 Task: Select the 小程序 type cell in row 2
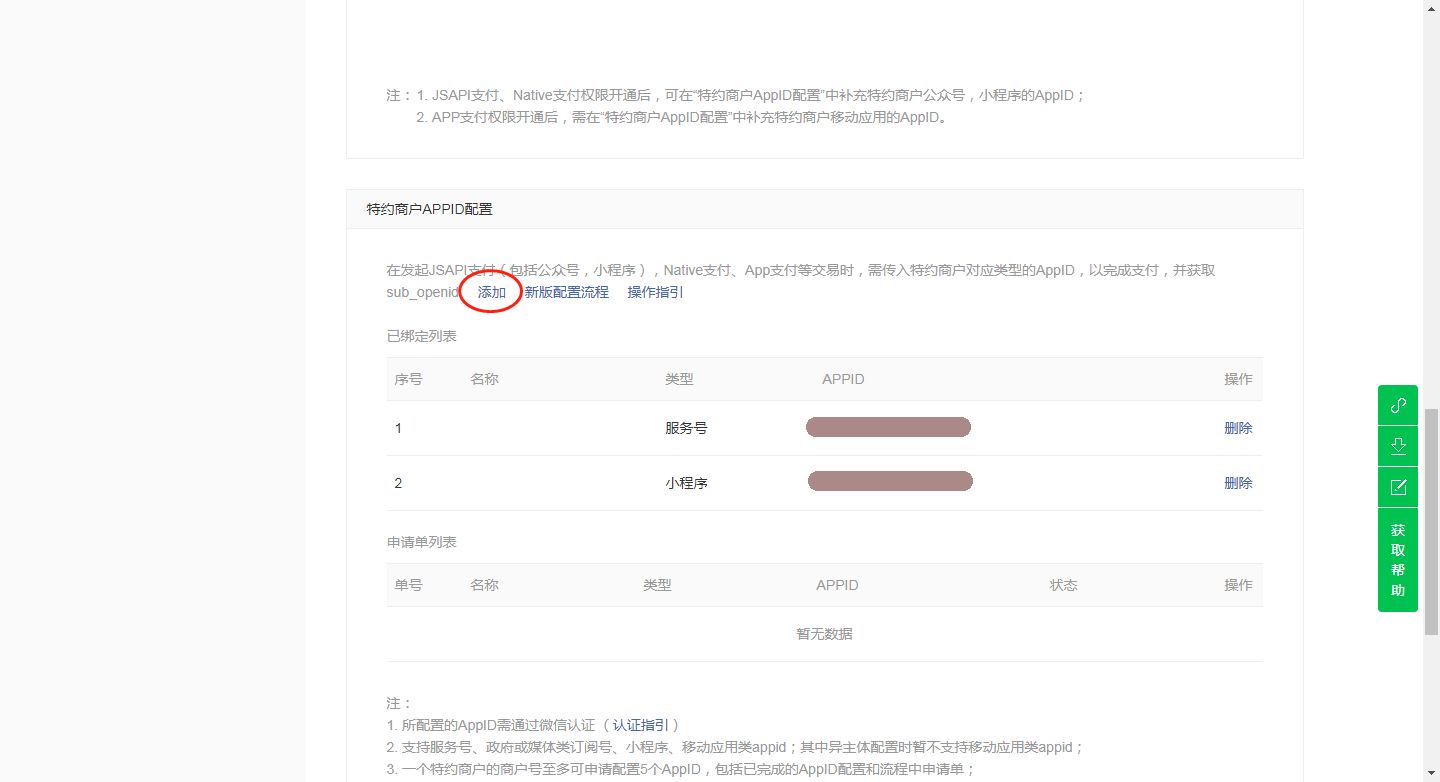coord(686,483)
